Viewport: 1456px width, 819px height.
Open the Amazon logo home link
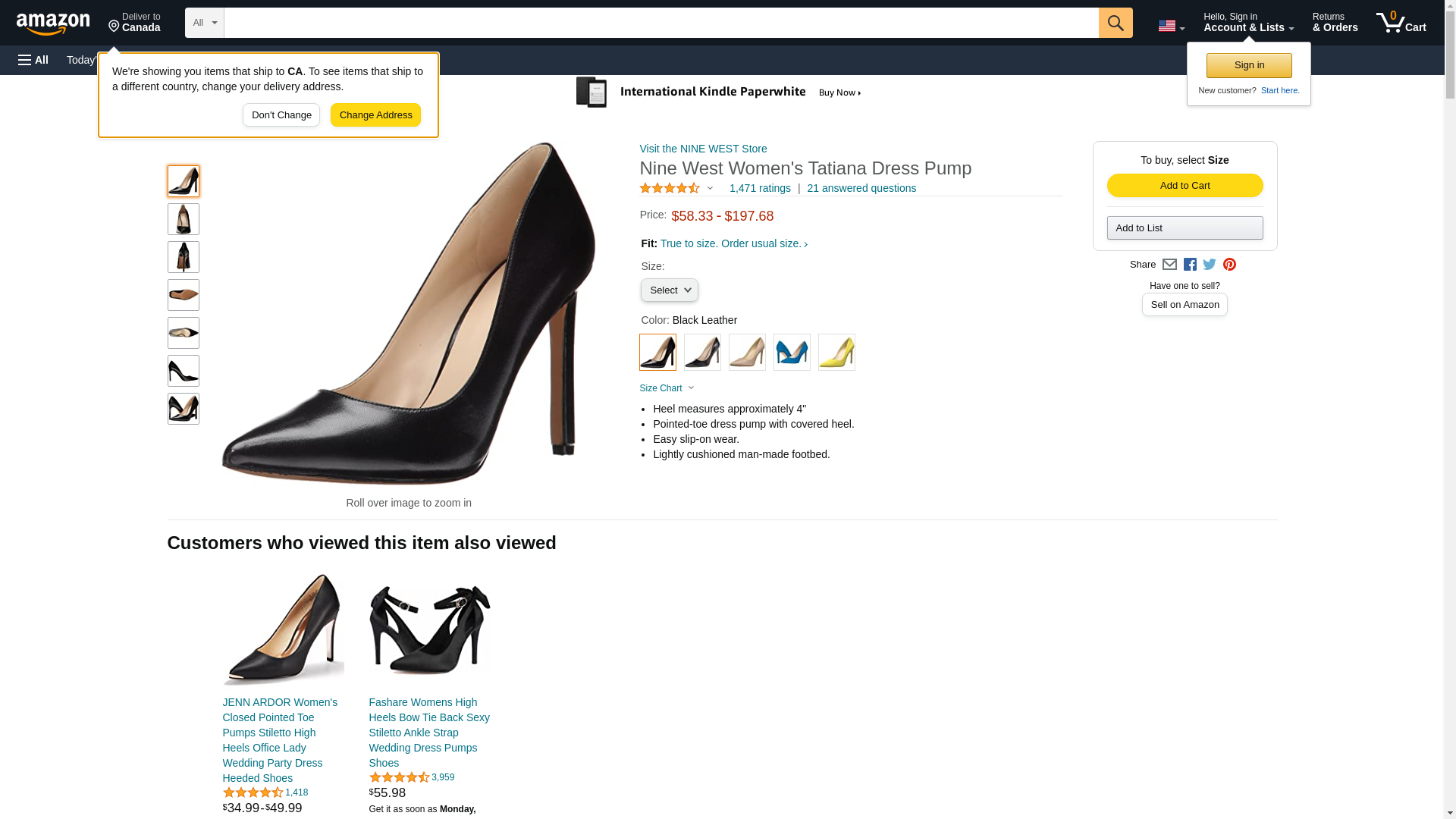[53, 24]
